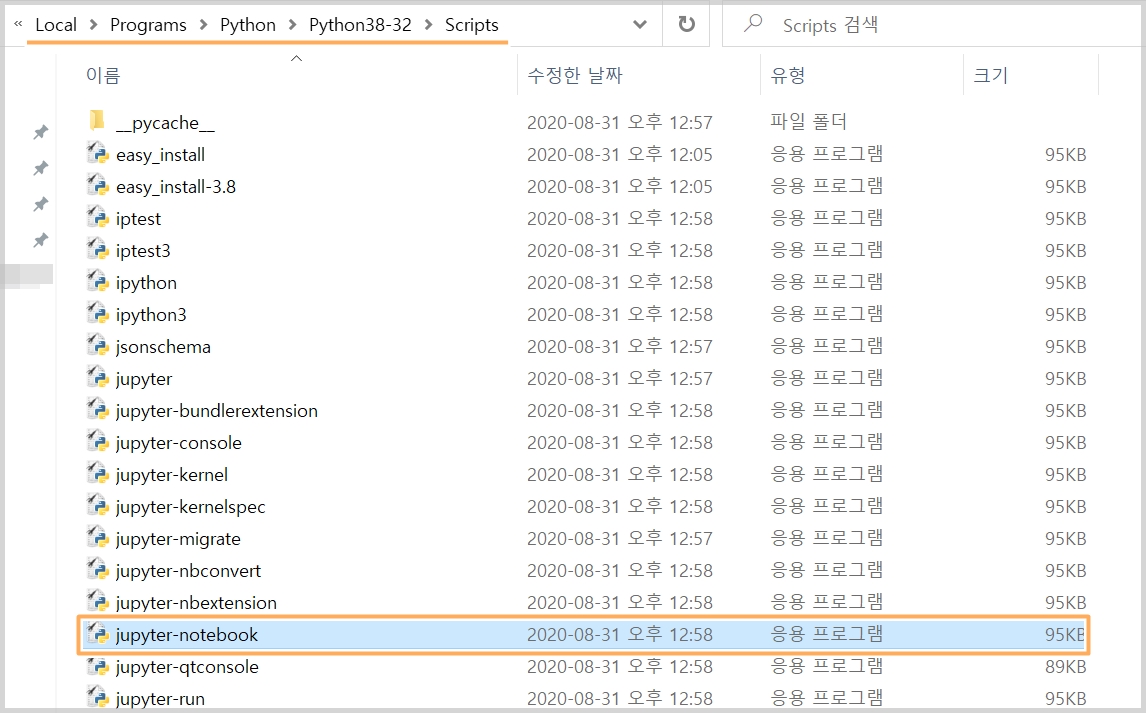
Task: Select the jupyter-kernelspec file name
Action: click(190, 507)
